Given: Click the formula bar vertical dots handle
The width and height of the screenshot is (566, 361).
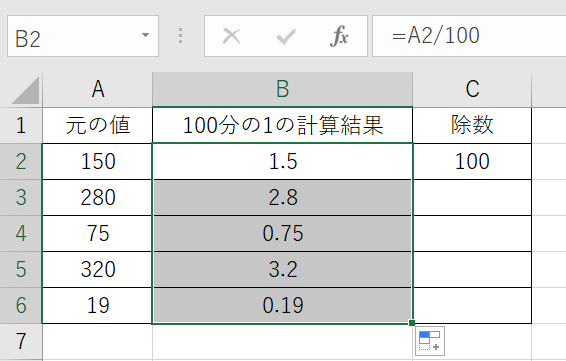Looking at the screenshot, I should (180, 36).
